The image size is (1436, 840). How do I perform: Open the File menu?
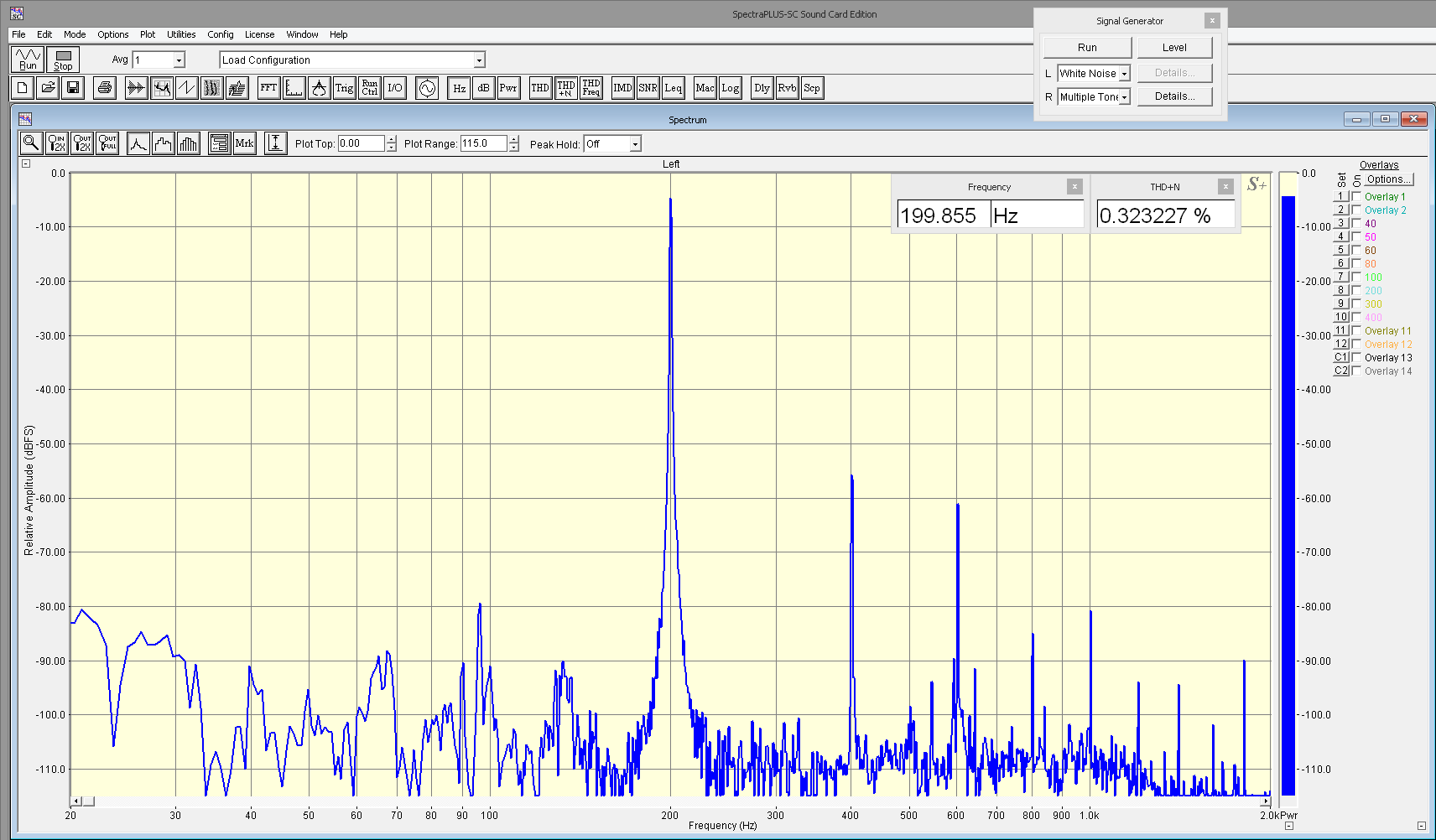tap(18, 34)
